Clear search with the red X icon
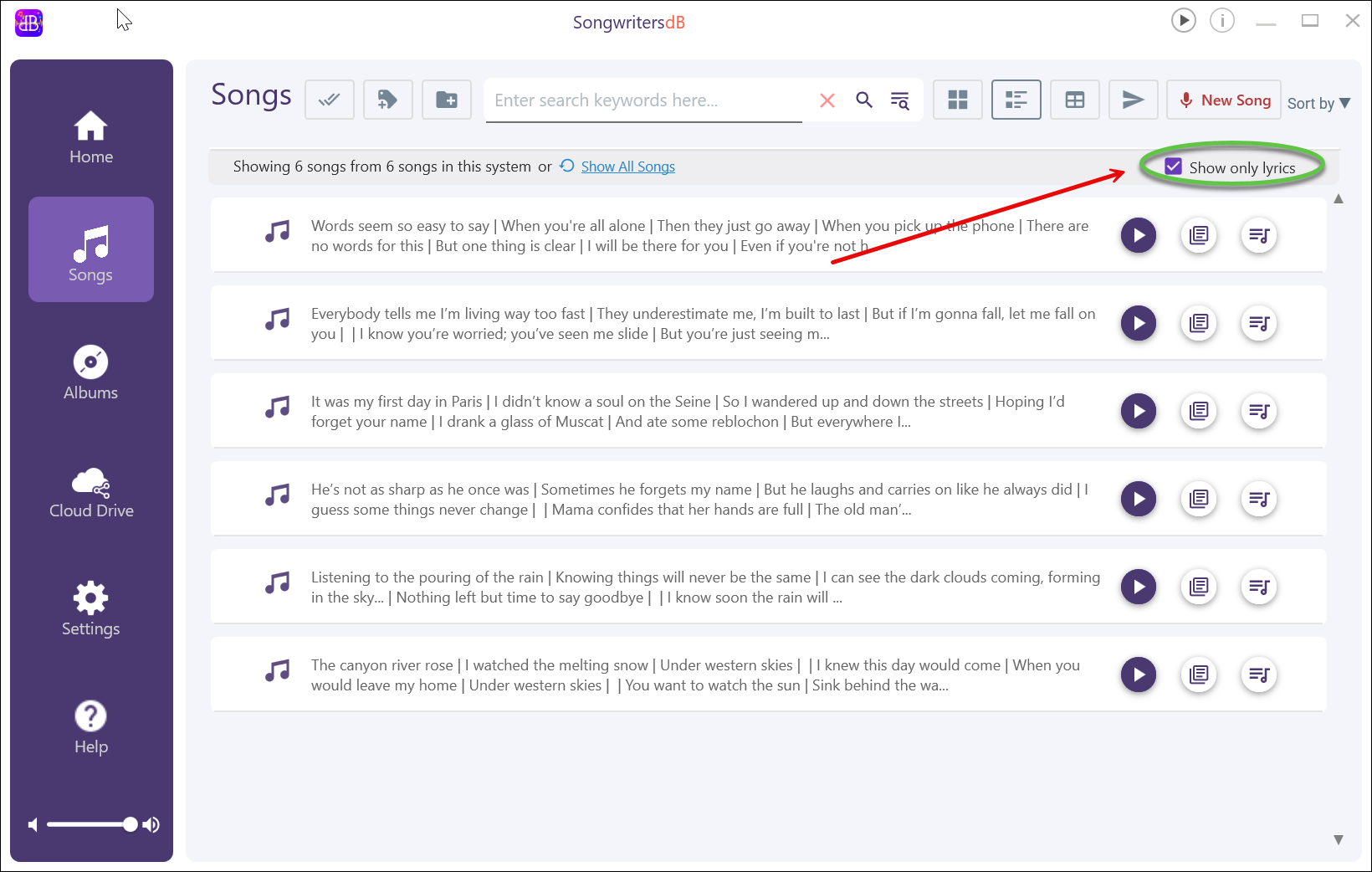This screenshot has width=1372, height=872. pyautogui.click(x=827, y=100)
